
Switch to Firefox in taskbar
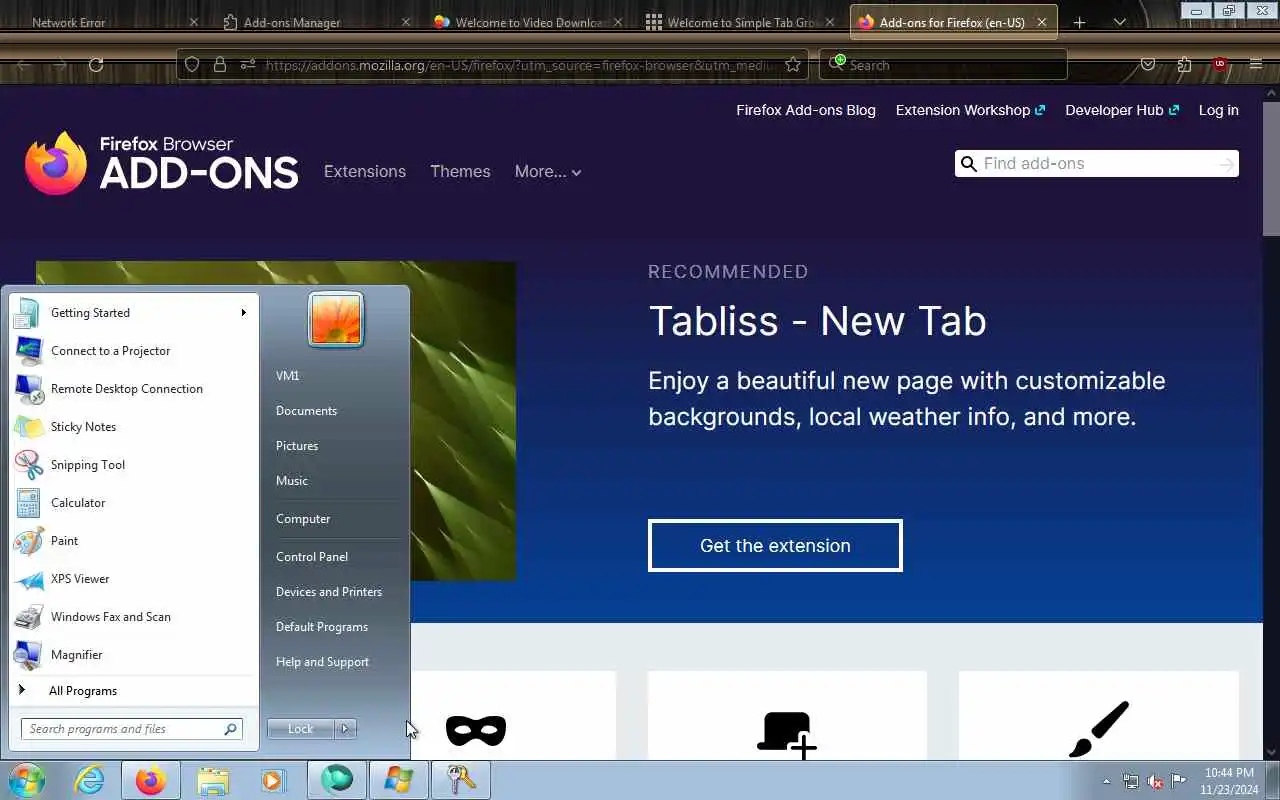[x=151, y=780]
